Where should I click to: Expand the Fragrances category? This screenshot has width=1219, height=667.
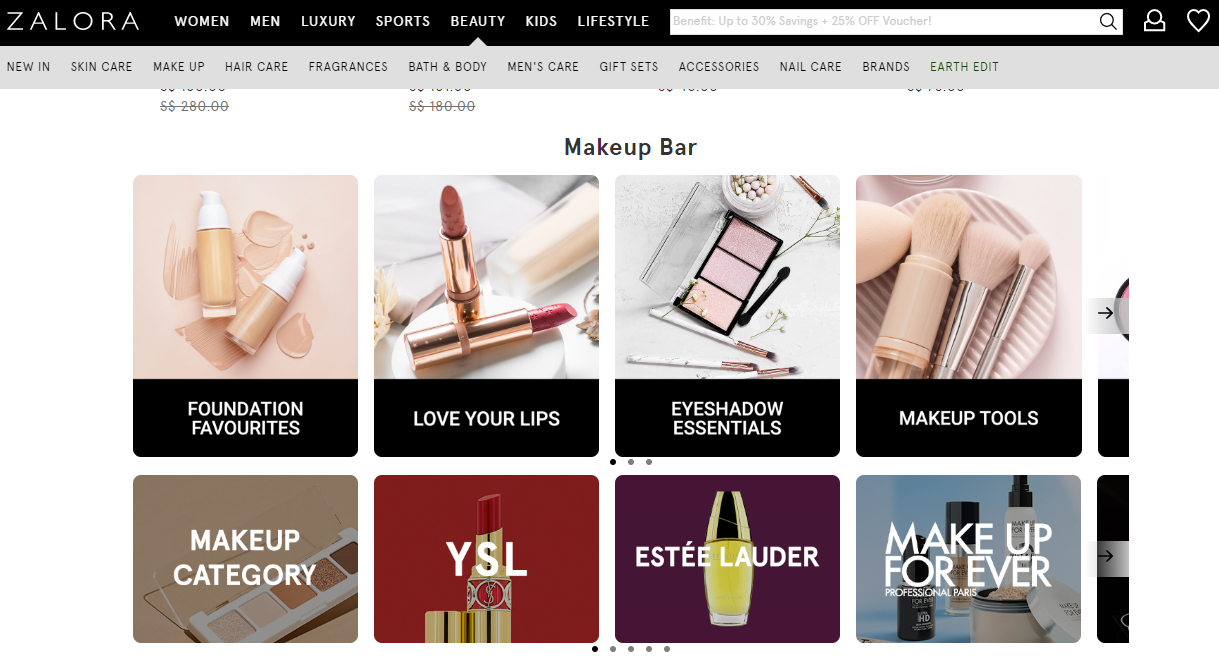pyautogui.click(x=348, y=67)
